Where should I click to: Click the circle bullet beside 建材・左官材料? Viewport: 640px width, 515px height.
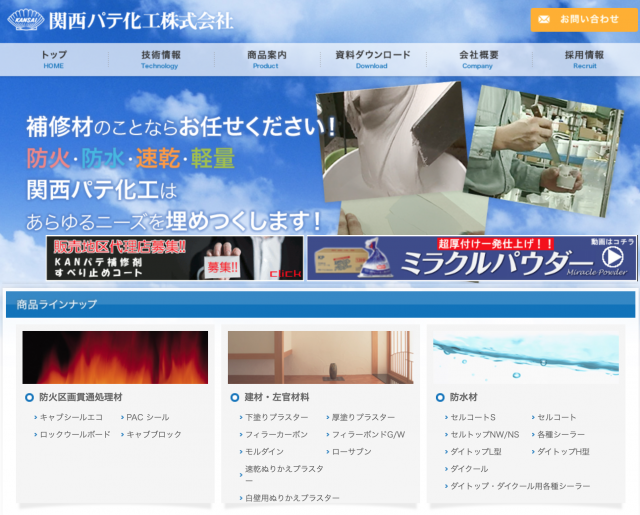(235, 397)
